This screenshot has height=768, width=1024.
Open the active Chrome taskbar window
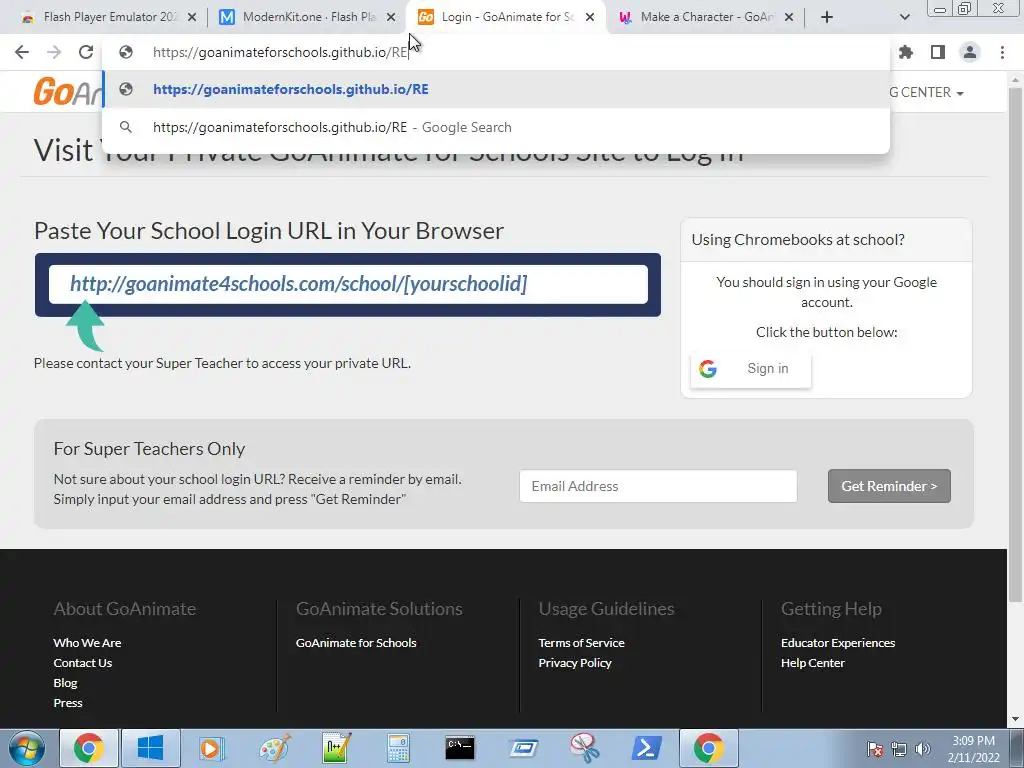point(709,748)
